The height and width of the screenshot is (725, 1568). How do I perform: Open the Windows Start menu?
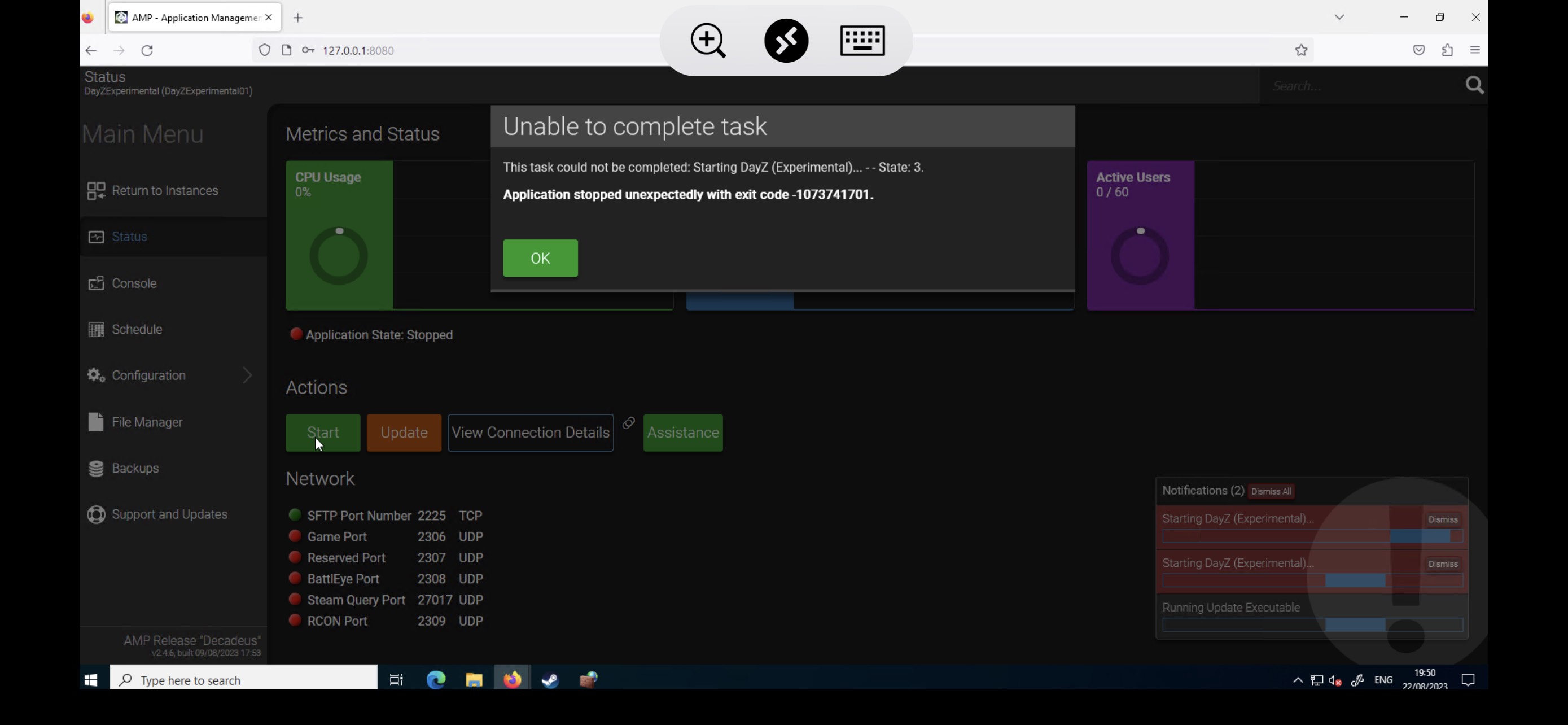[91, 680]
